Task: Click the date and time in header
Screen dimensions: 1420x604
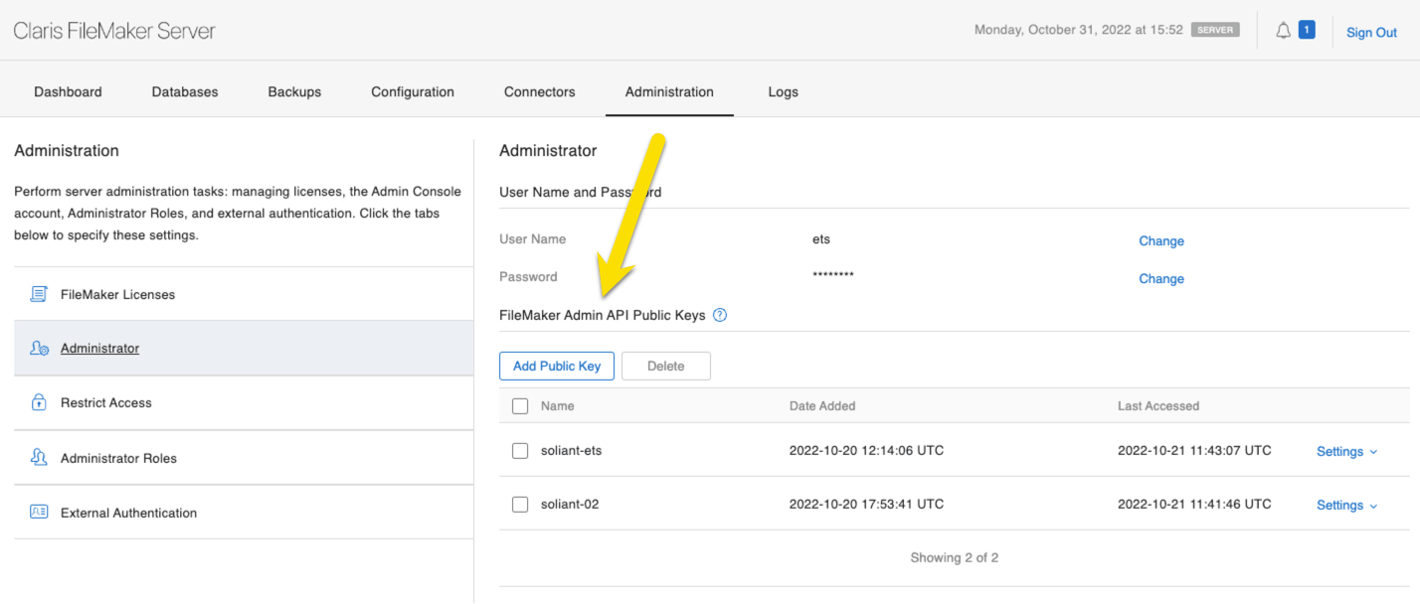Action: [1079, 30]
